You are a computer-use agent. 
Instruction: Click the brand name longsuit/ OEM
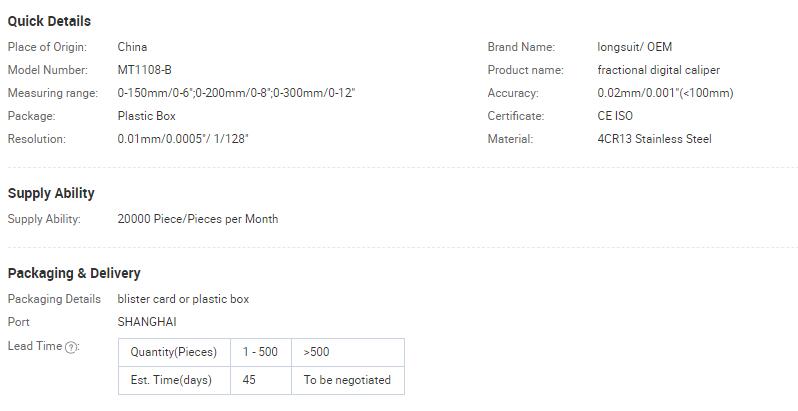point(635,47)
